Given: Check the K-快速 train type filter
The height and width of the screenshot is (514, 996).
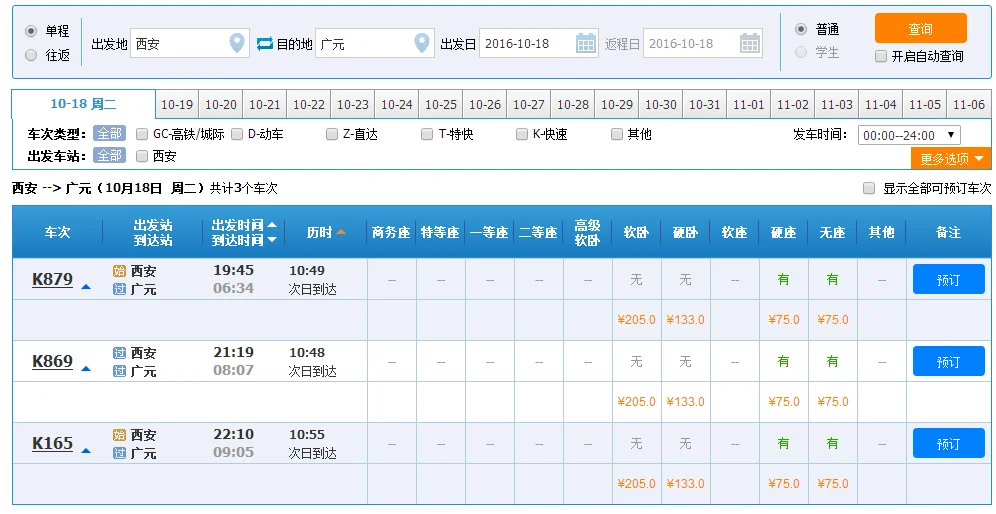Looking at the screenshot, I should tap(522, 134).
